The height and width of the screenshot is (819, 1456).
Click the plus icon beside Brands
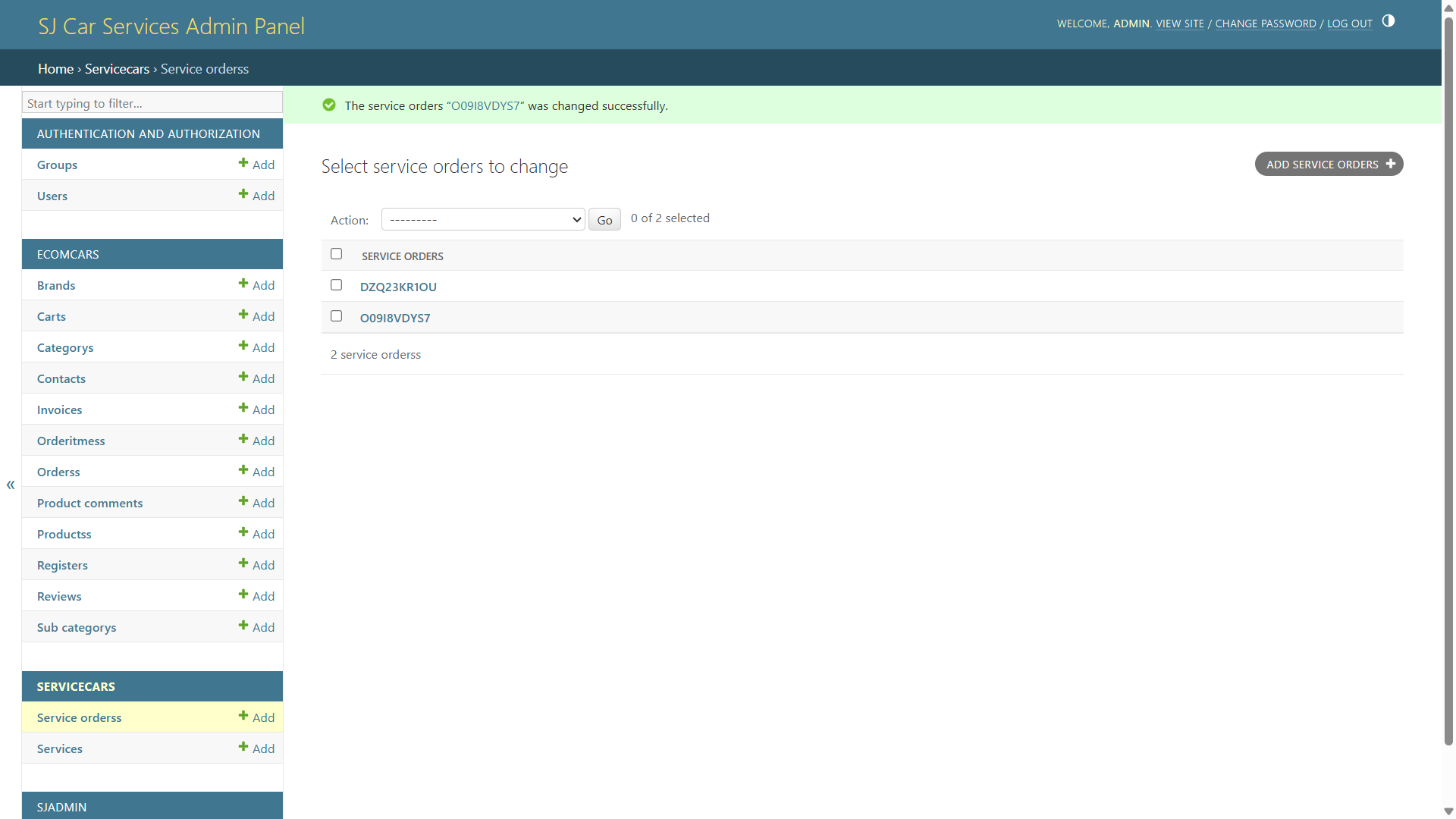tap(243, 284)
